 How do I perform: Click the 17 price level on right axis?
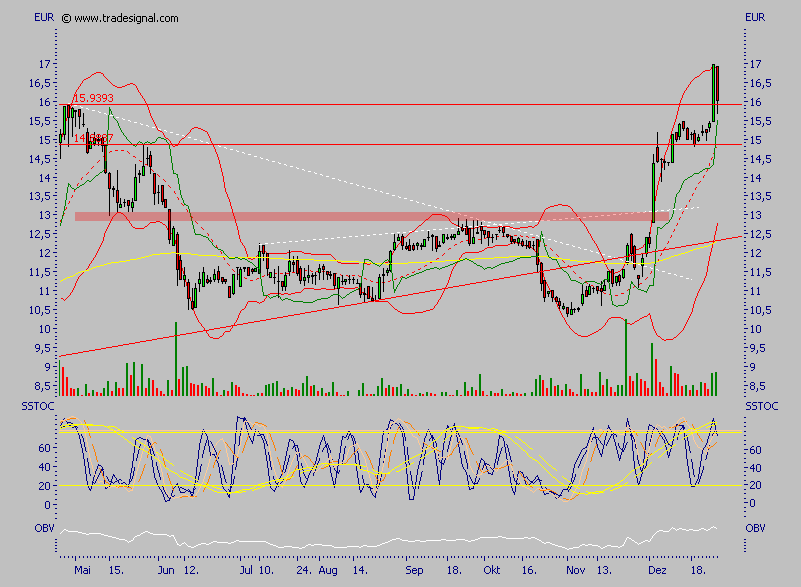click(756, 64)
